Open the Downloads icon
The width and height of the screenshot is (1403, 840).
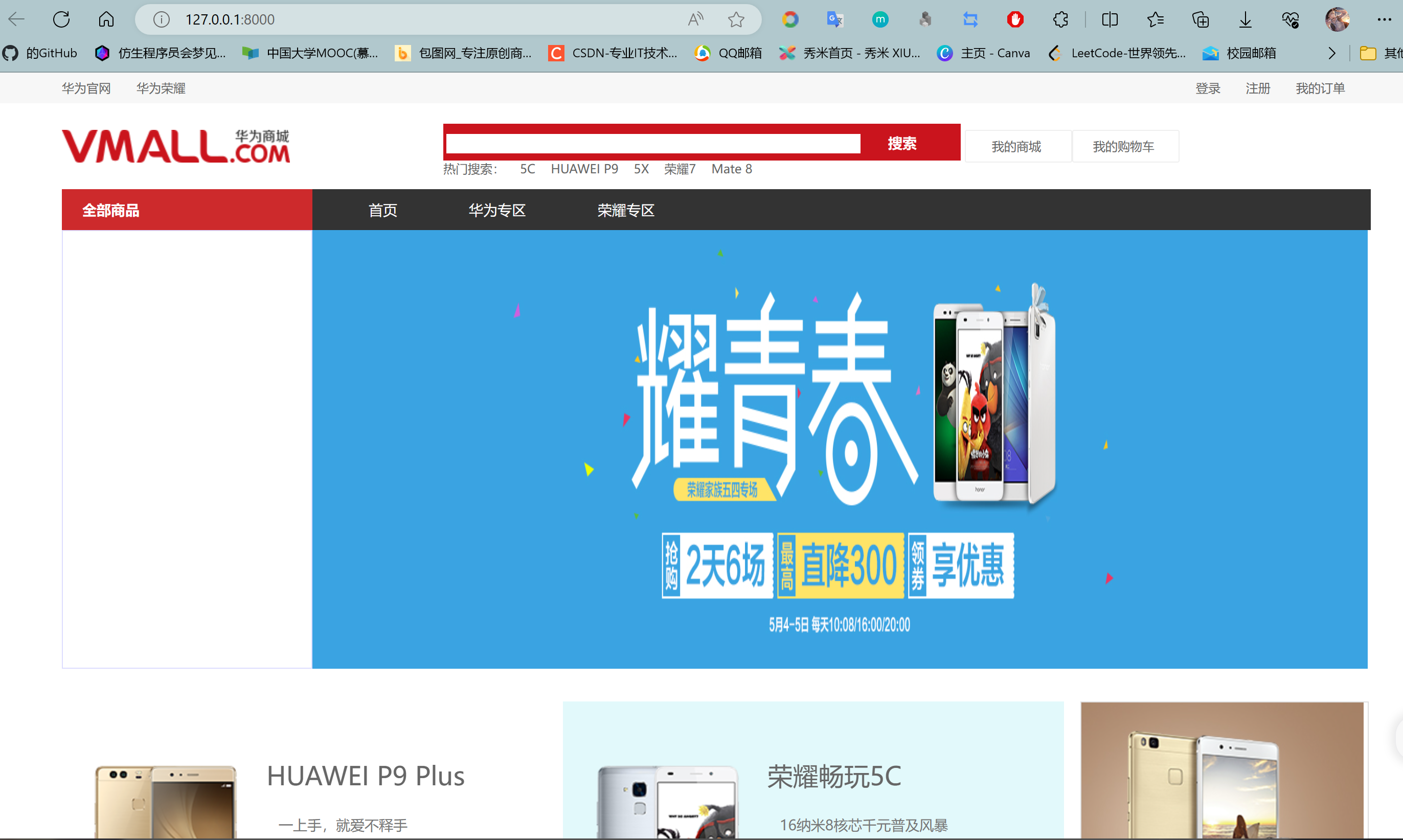(x=1245, y=20)
